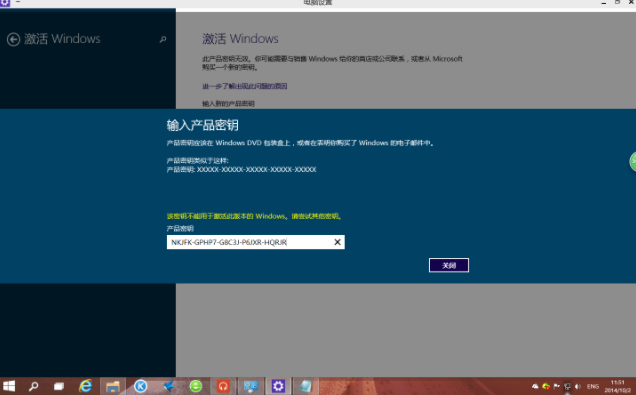The width and height of the screenshot is (636, 395).
Task: Open the search magnifier in settings sidebar
Action: coord(163,39)
